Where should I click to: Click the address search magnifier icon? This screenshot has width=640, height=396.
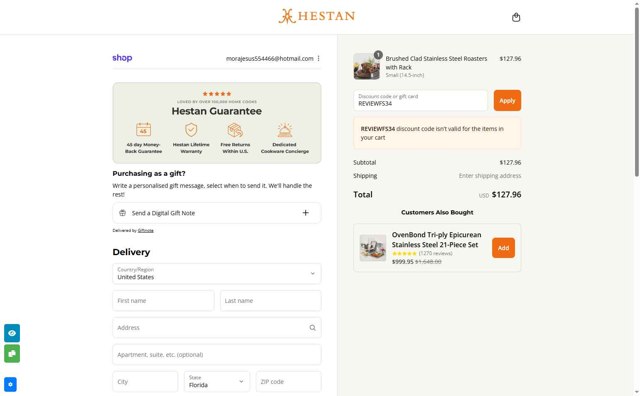[312, 327]
